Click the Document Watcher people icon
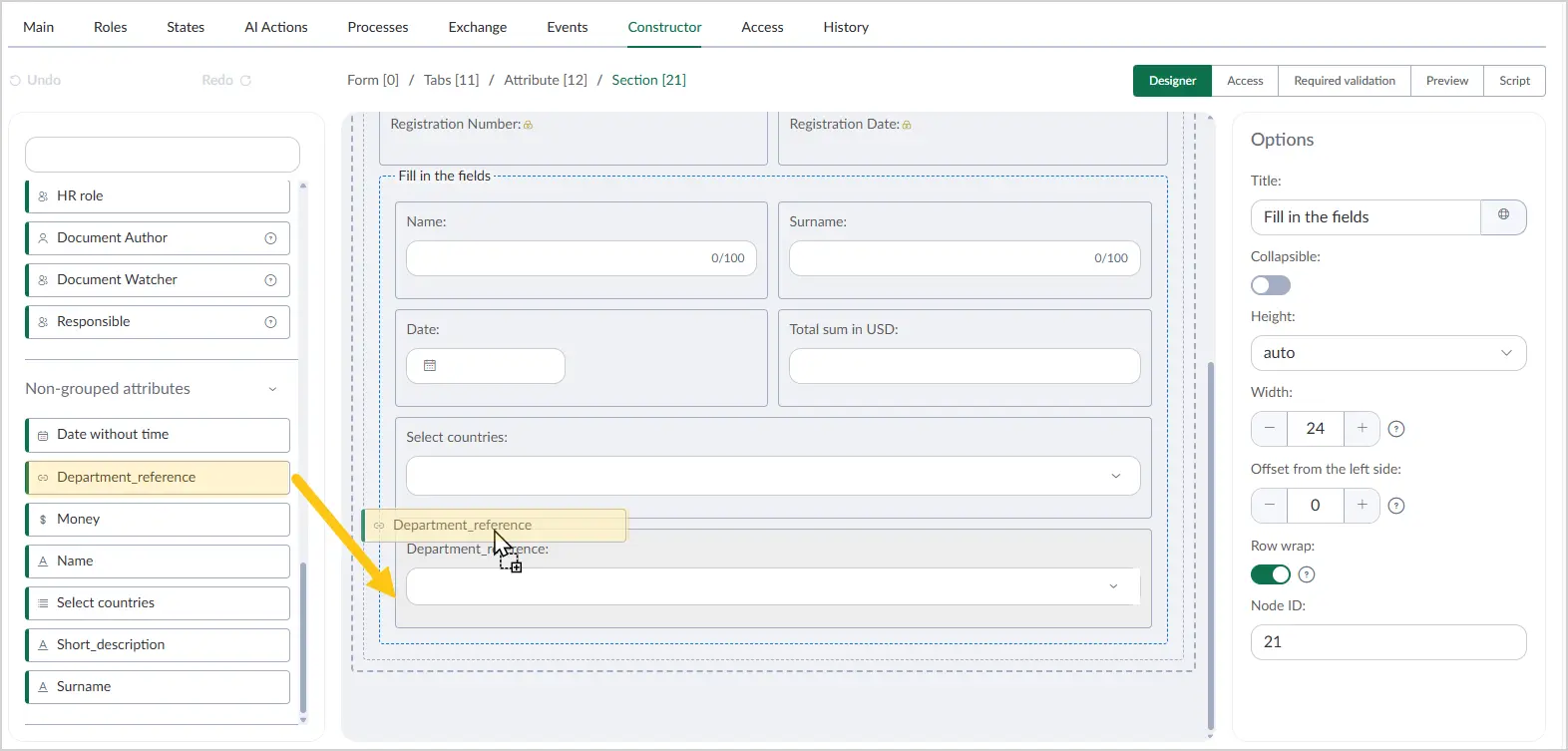 coord(43,280)
